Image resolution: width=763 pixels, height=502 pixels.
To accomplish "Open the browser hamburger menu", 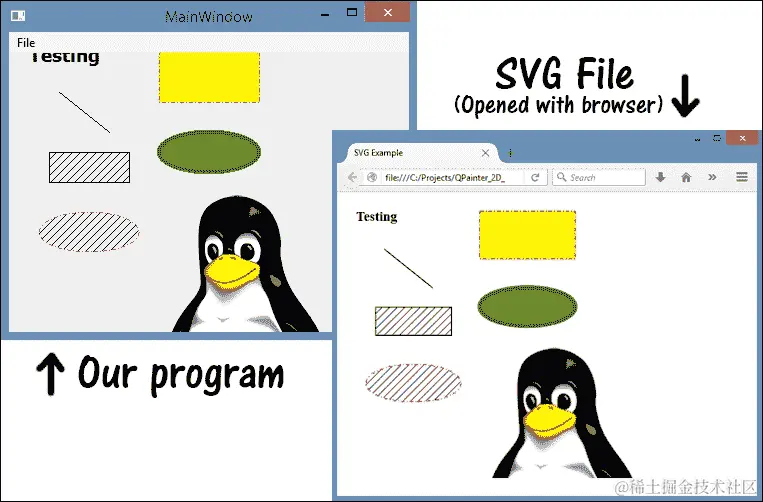I will point(742,177).
